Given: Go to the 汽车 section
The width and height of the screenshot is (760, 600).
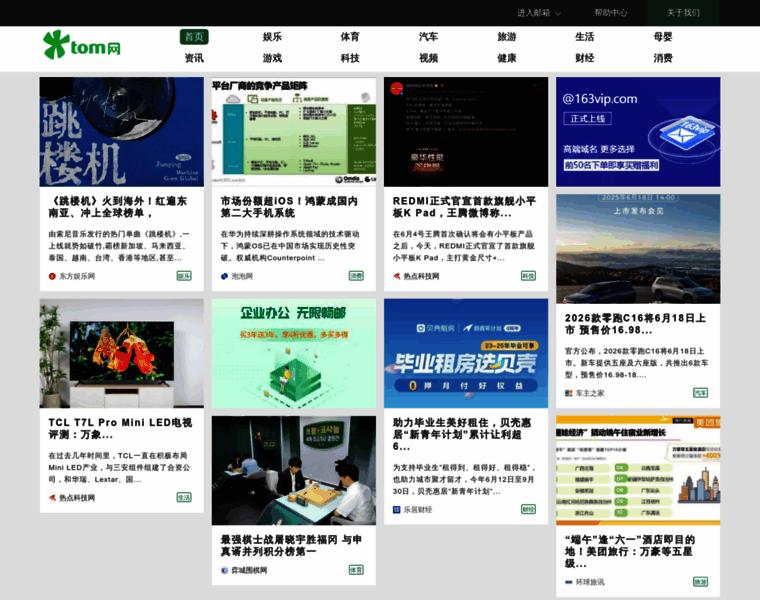Looking at the screenshot, I should tap(428, 37).
